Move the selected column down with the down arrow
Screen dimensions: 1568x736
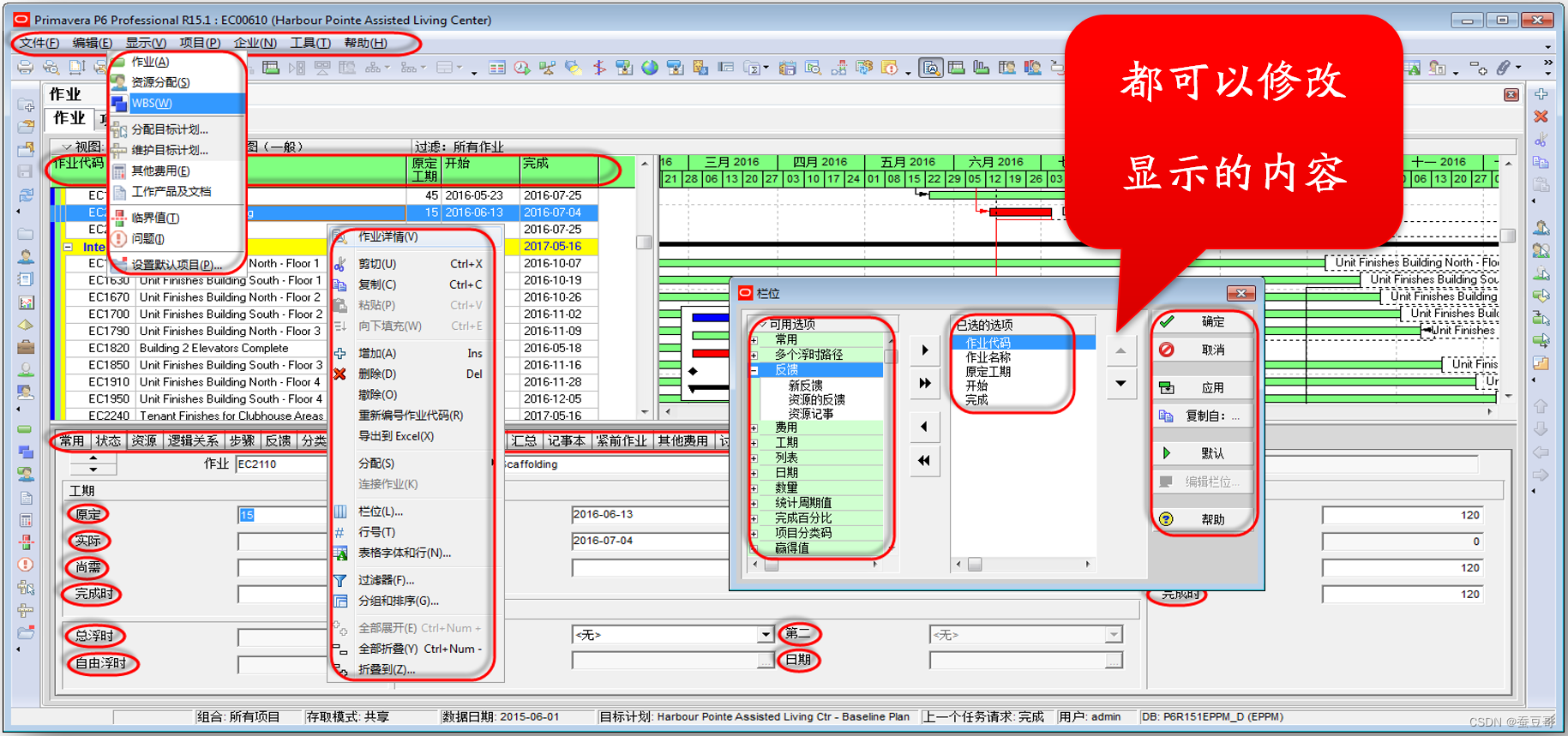tap(1120, 383)
